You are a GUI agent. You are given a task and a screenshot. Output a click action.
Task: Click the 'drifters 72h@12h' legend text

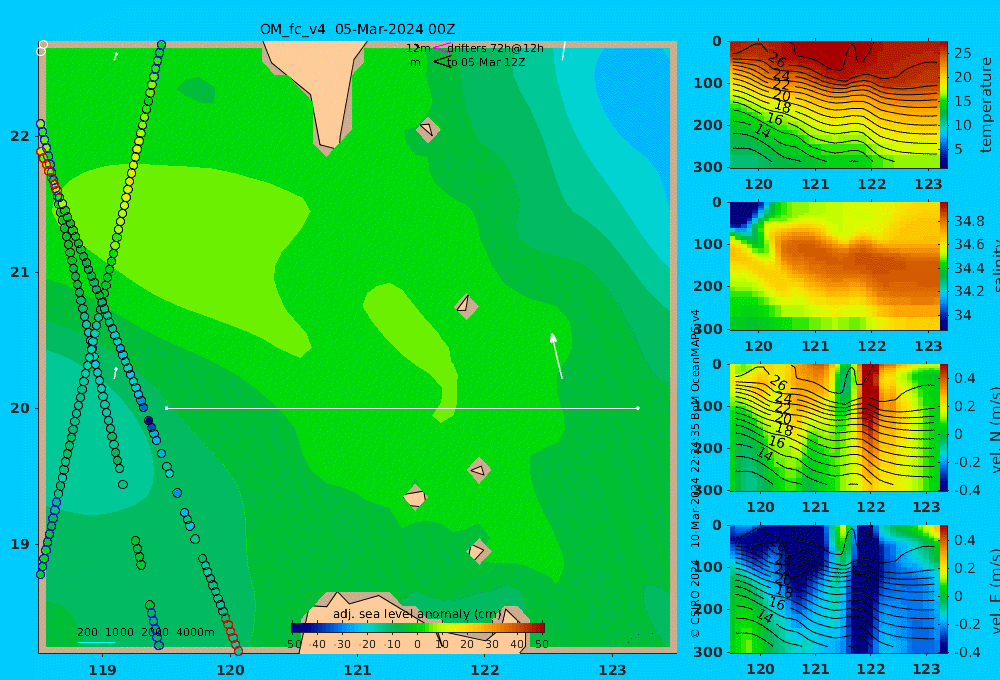pyautogui.click(x=496, y=48)
